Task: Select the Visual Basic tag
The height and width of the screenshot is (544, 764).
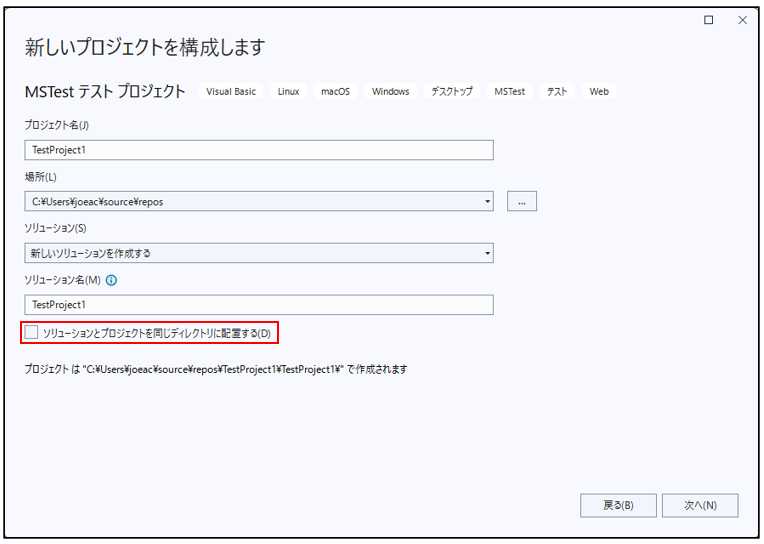Action: click(x=231, y=92)
